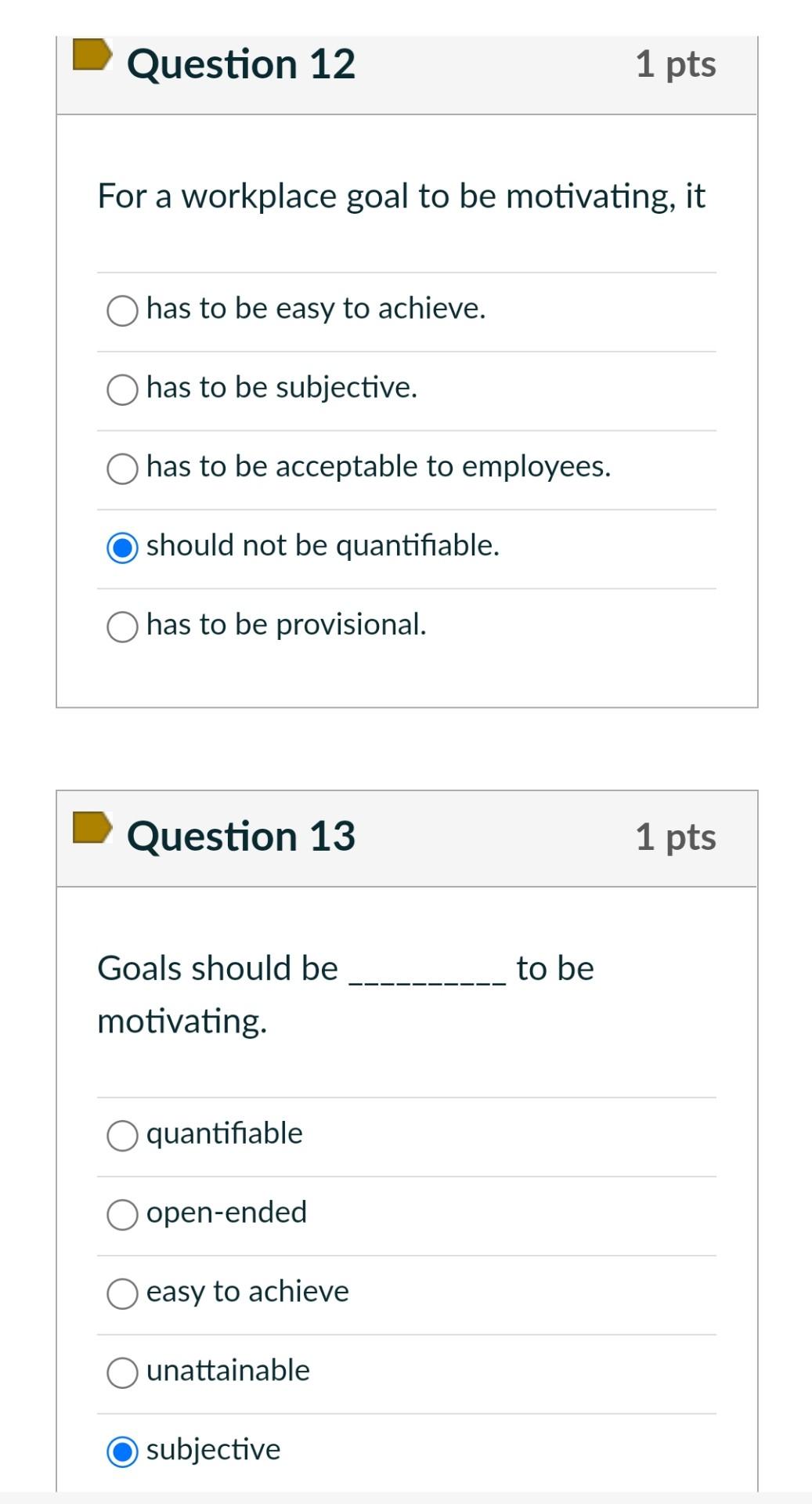The image size is (812, 1504).
Task: Choose 'has to be acceptable to employees'
Action: point(121,468)
